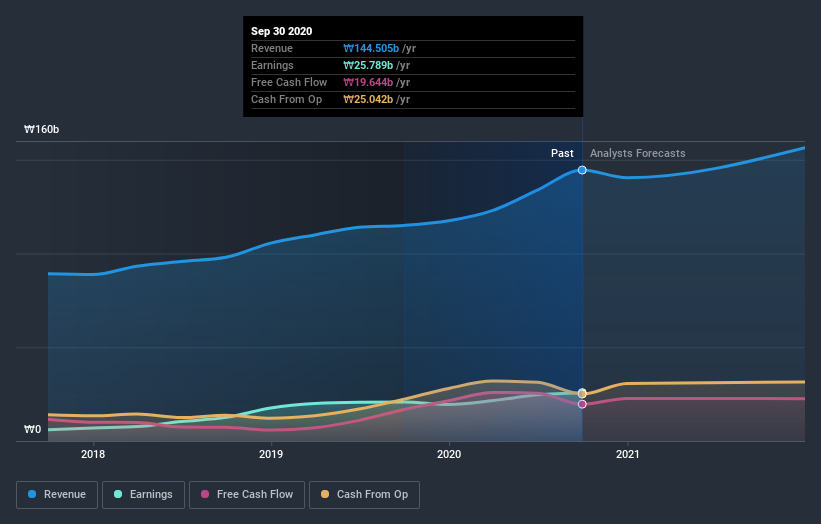Viewport: 821px width, 524px height.
Task: Select the orange Cash From Op data point marker
Action: pos(582,394)
